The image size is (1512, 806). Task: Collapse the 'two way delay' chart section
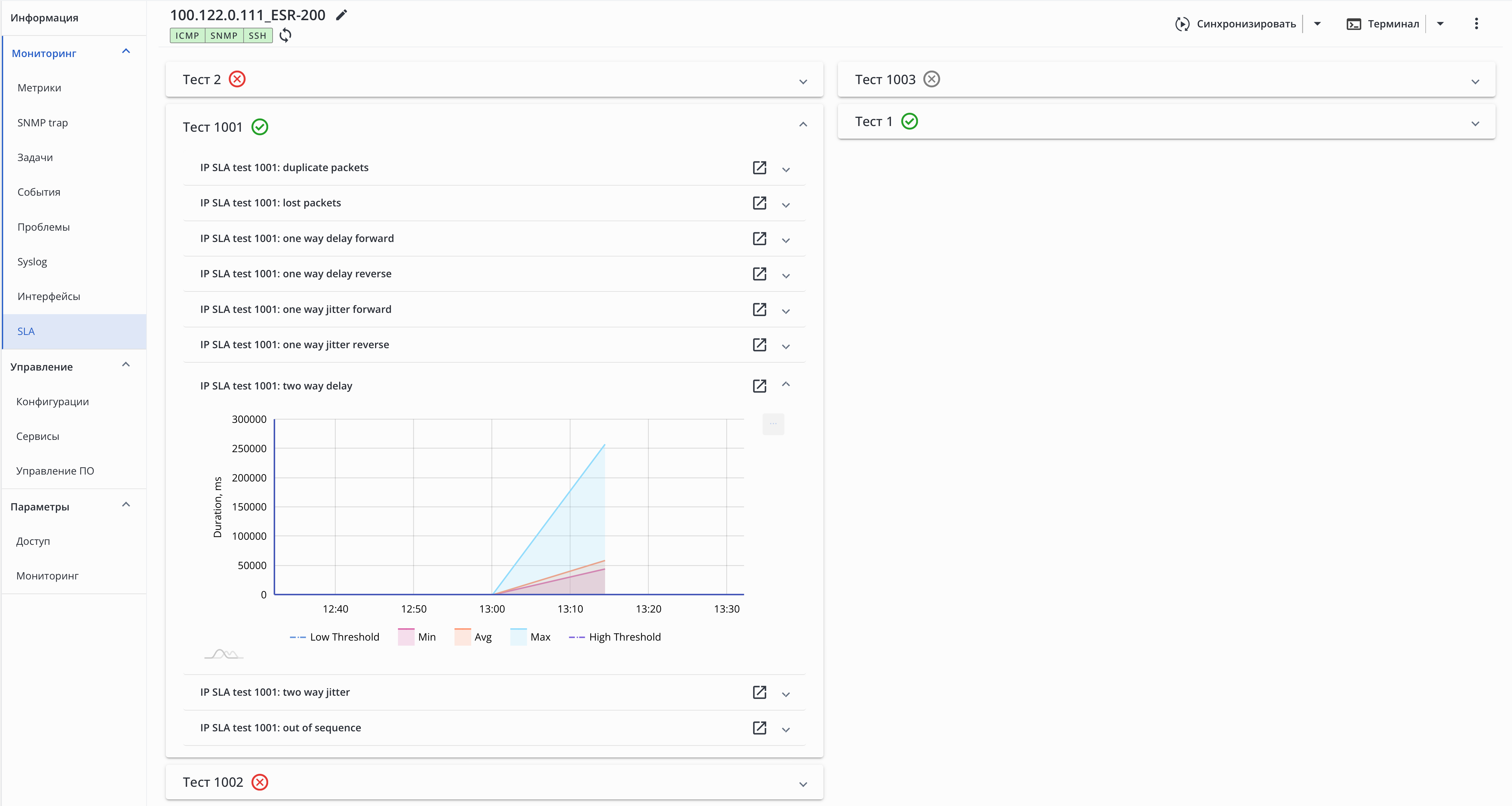click(786, 384)
